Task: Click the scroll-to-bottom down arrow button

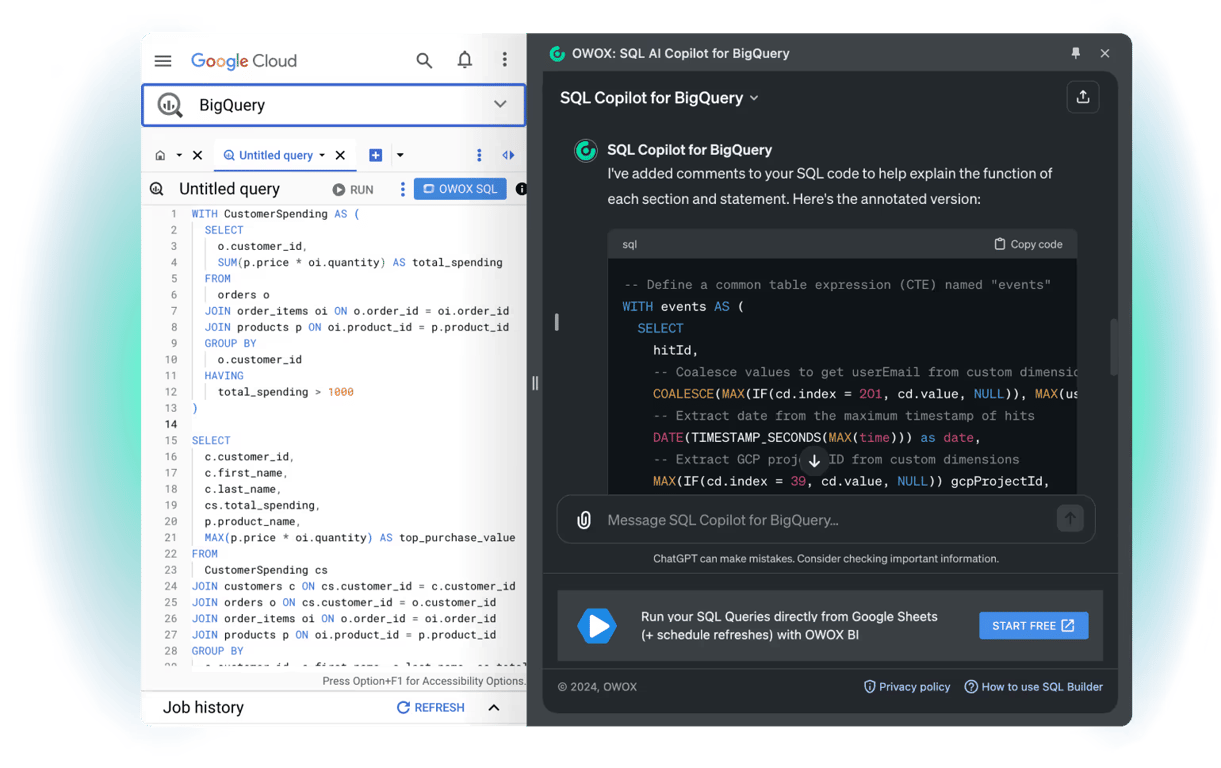Action: (x=814, y=461)
